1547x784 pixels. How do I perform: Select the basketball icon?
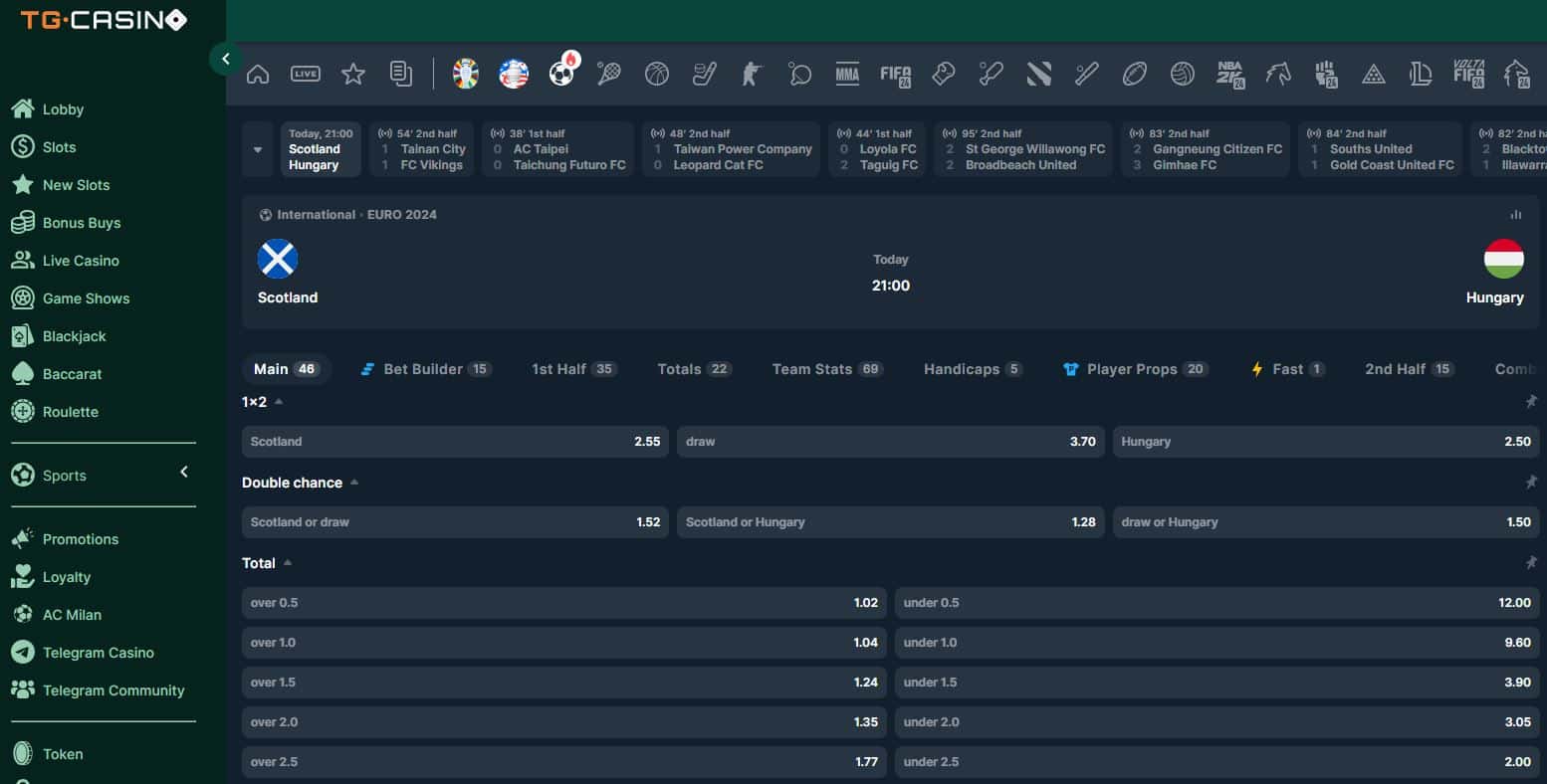click(657, 74)
